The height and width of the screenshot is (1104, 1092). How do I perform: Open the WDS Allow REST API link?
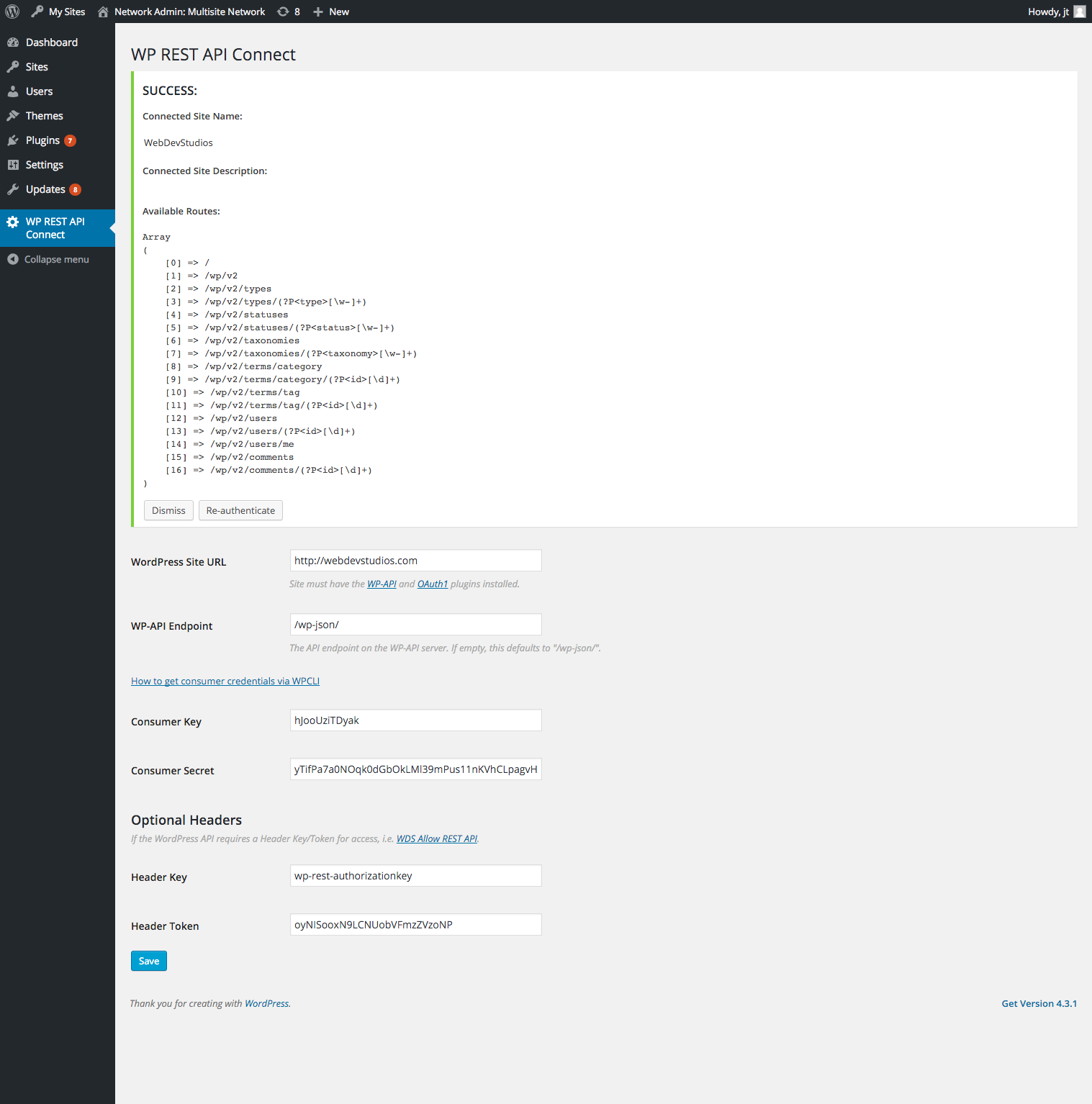click(x=437, y=838)
